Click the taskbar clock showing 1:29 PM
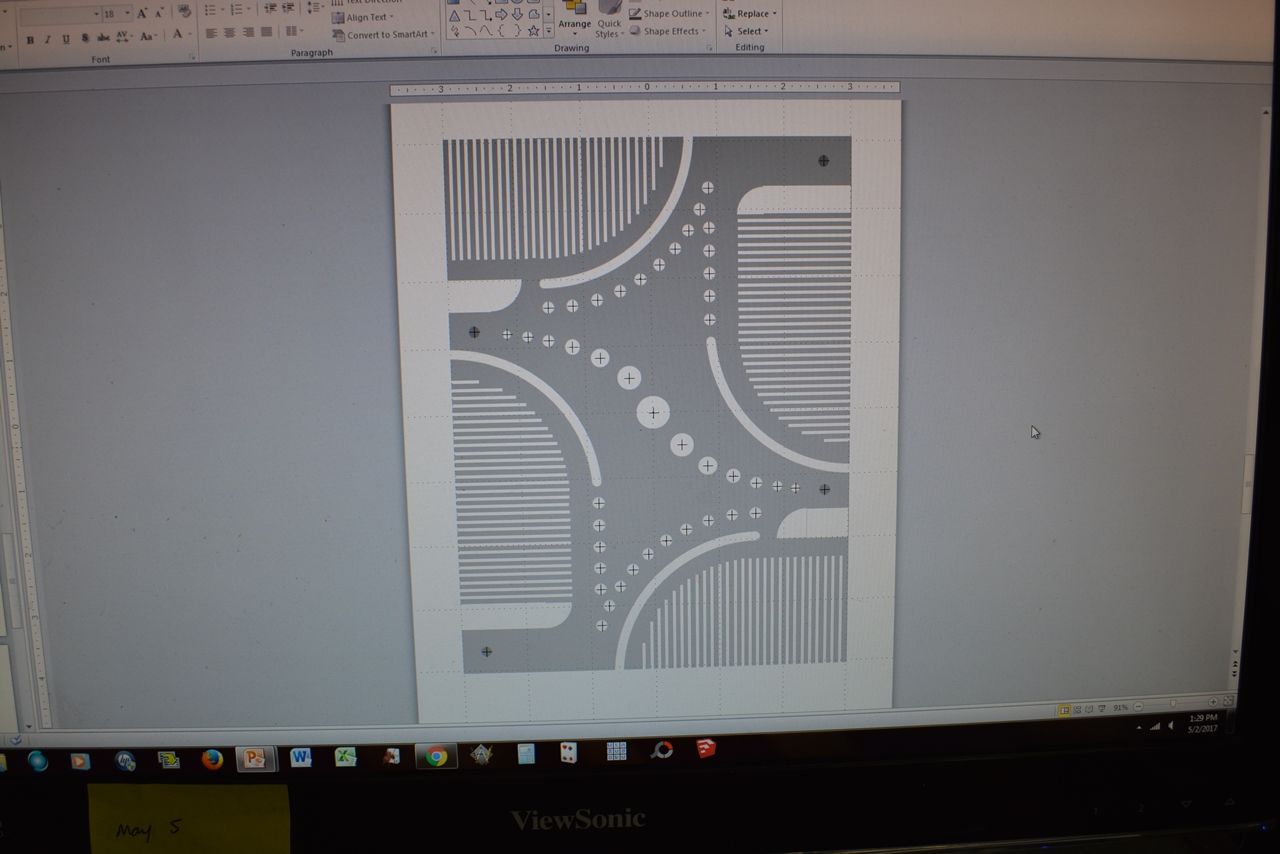 tap(1203, 723)
